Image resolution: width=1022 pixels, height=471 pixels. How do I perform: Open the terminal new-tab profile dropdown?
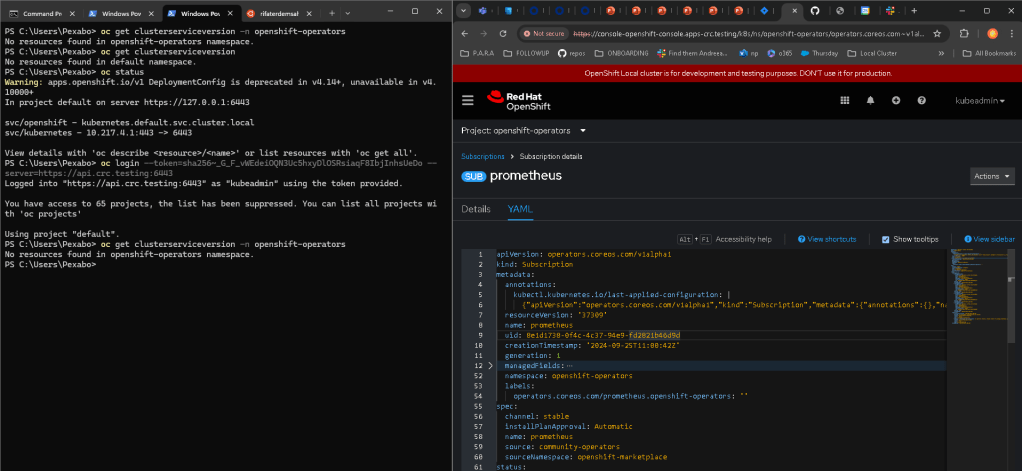347,12
